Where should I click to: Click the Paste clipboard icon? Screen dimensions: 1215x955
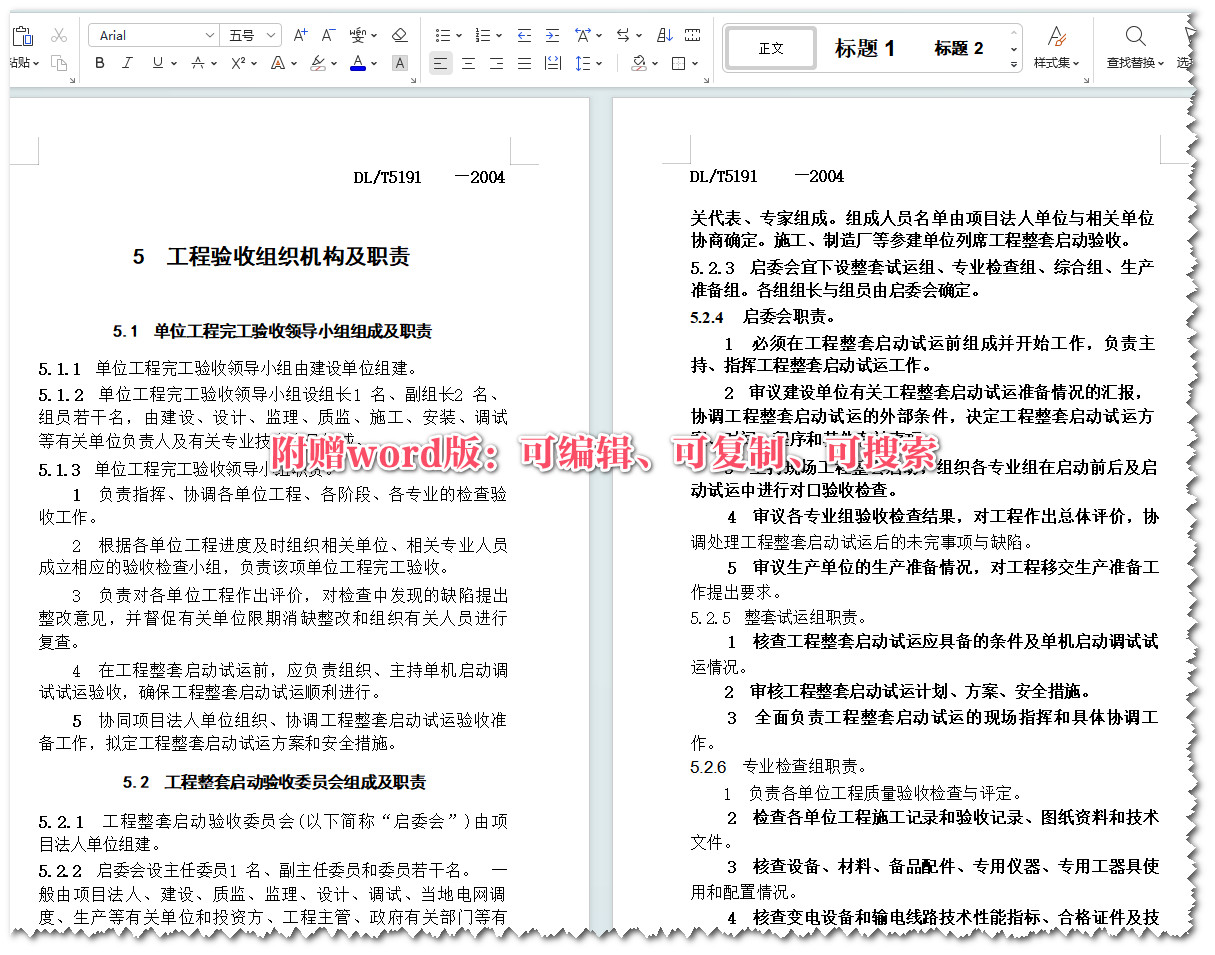click(x=24, y=33)
